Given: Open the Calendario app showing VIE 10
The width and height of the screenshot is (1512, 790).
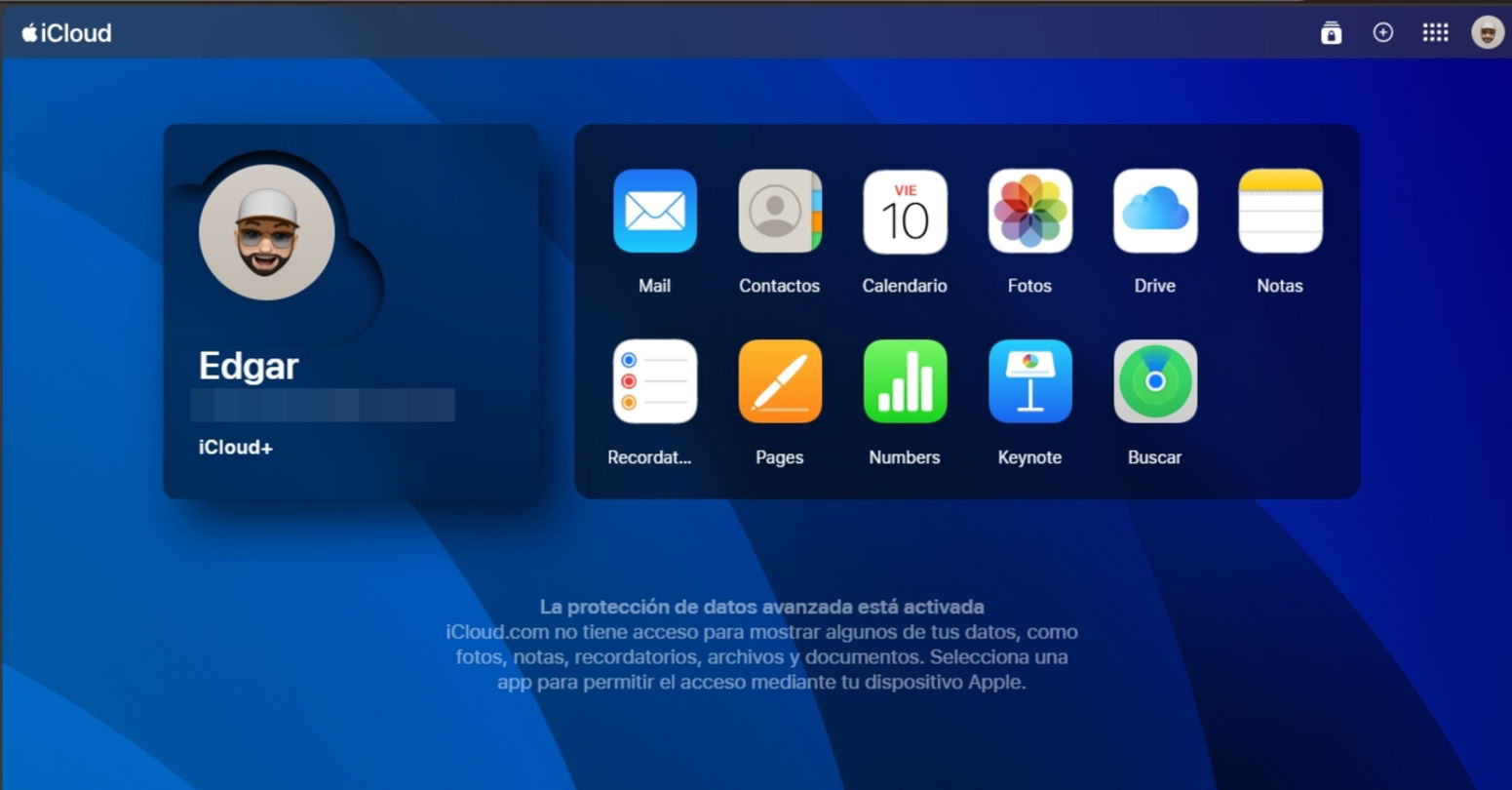Looking at the screenshot, I should (905, 211).
